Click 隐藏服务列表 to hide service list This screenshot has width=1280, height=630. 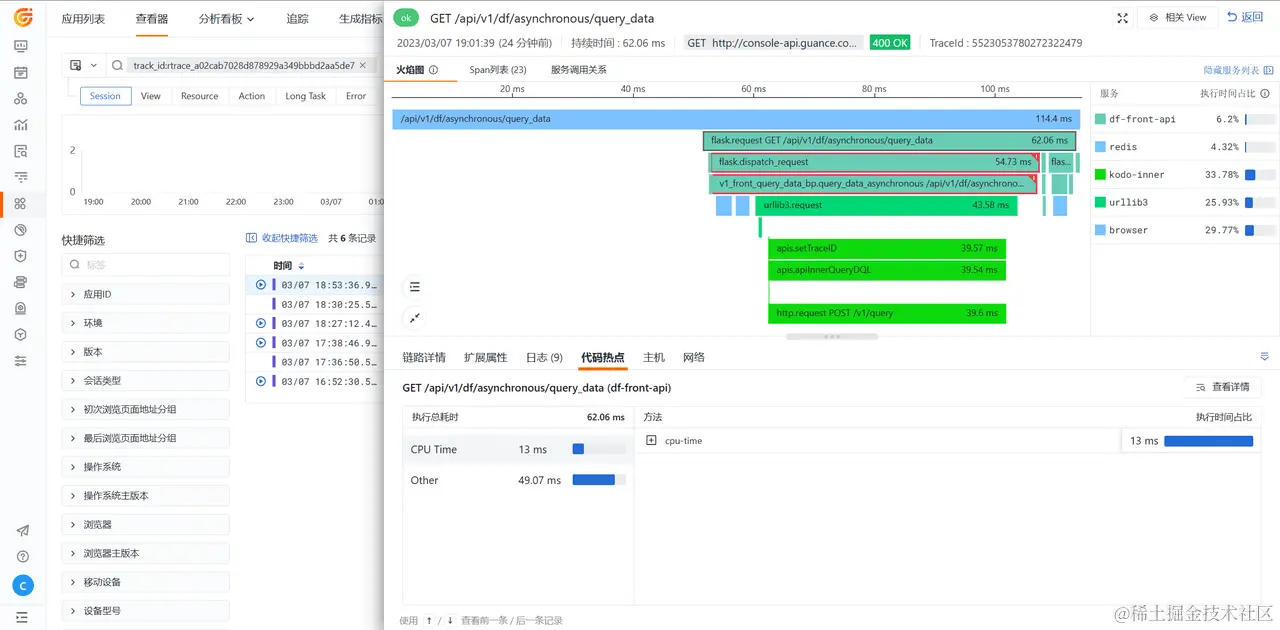point(1238,70)
